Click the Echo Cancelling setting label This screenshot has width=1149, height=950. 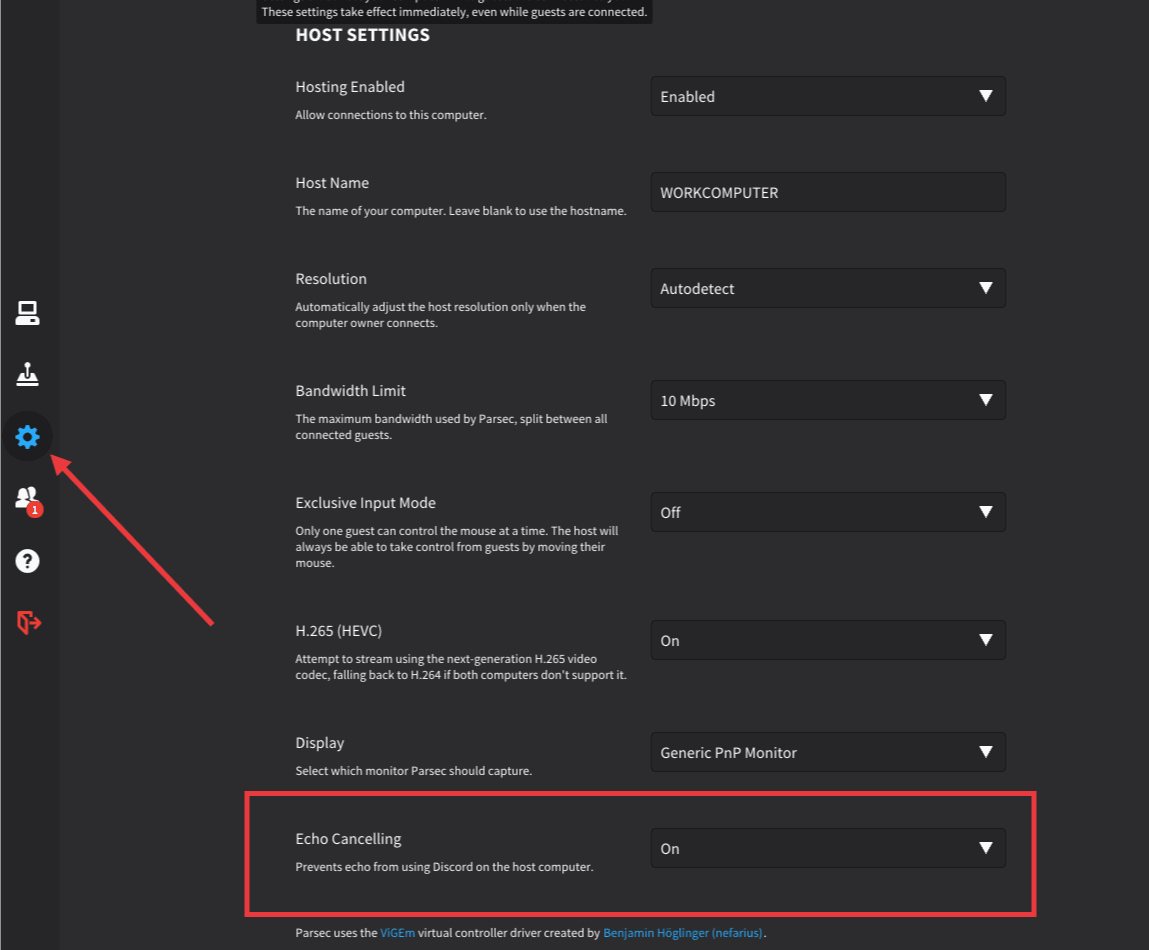coord(348,839)
